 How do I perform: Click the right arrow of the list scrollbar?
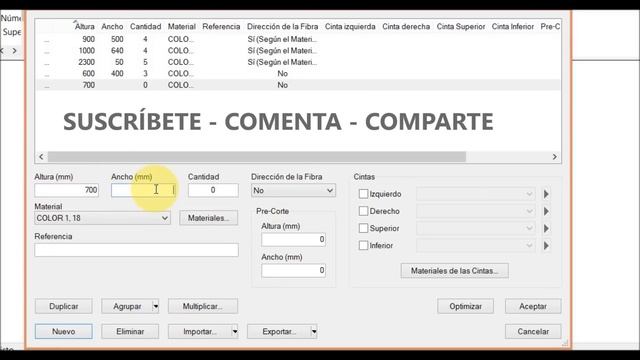(554, 157)
